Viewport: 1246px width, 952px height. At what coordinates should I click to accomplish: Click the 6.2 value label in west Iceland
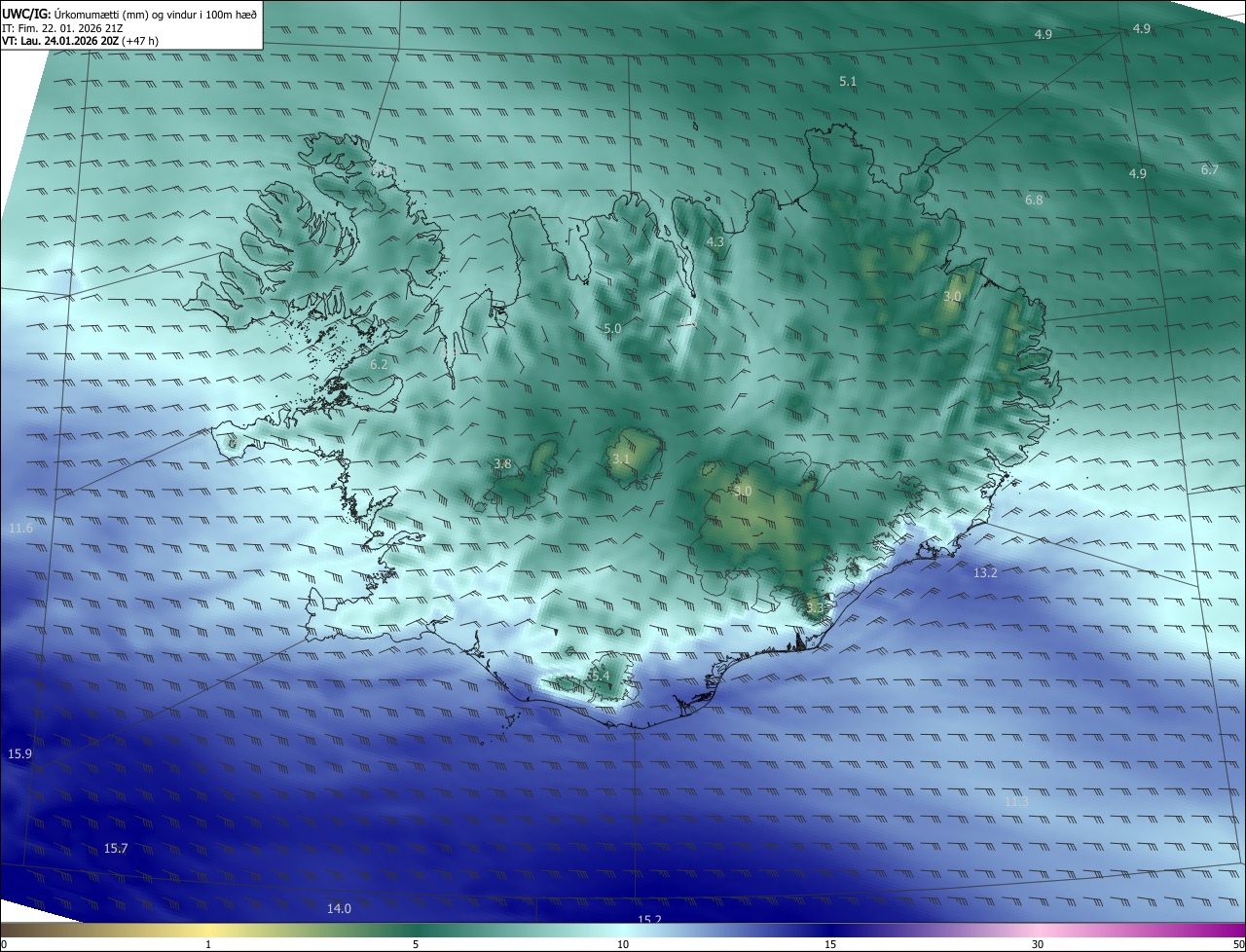pos(379,364)
